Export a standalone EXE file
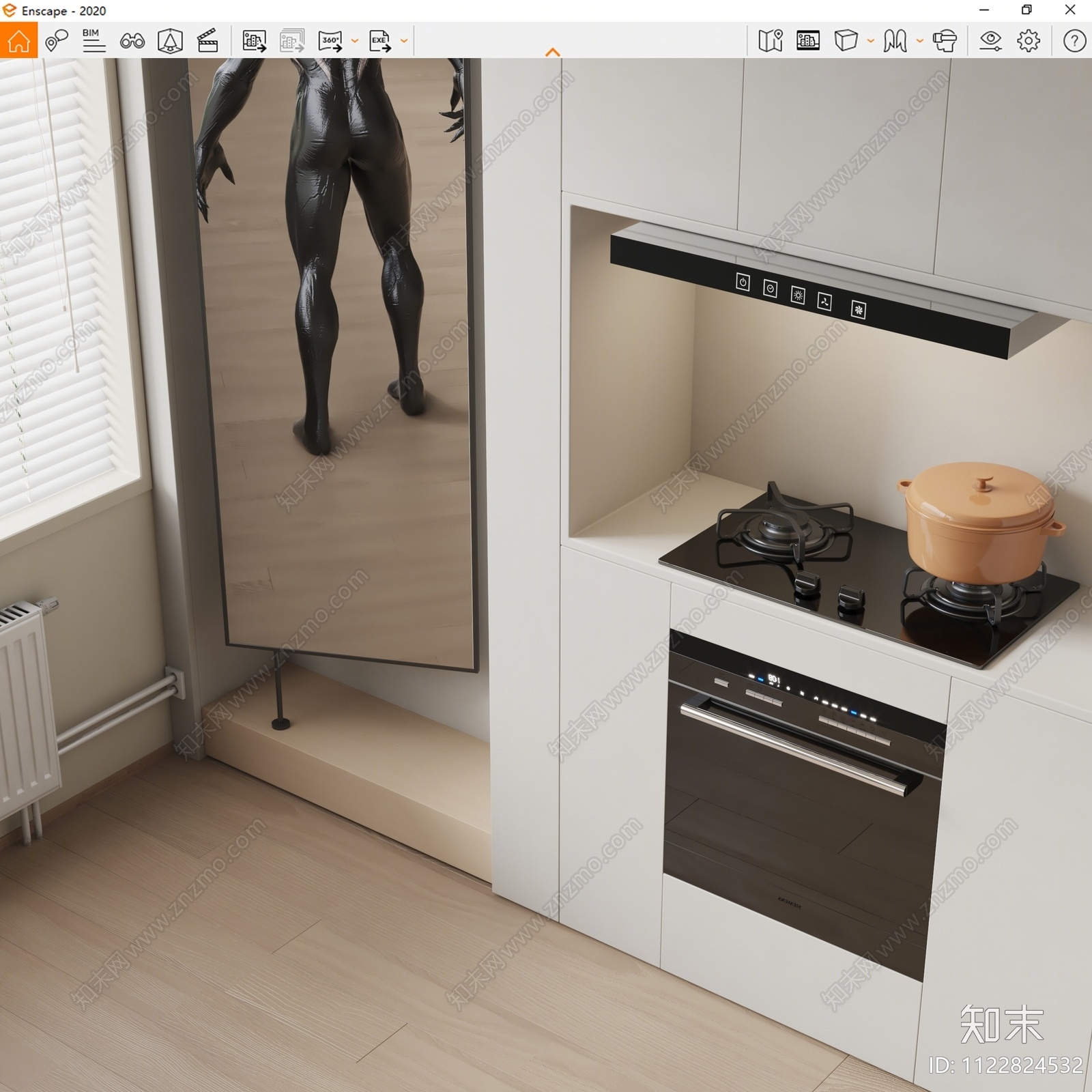The image size is (1092, 1092). [x=379, y=41]
